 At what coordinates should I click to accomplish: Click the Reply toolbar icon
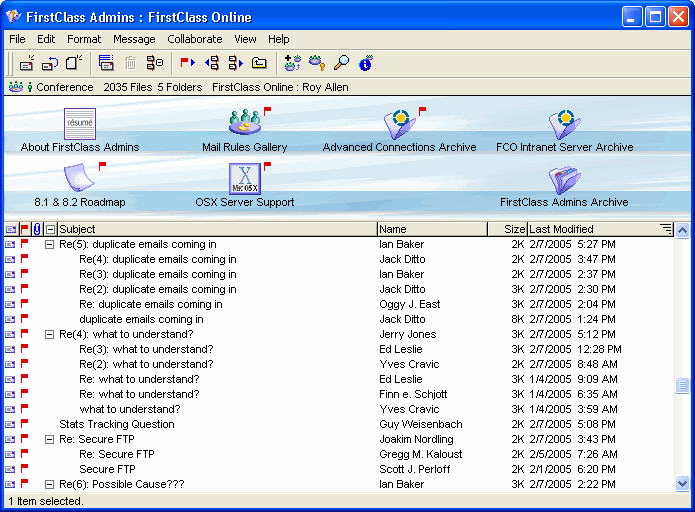point(50,63)
